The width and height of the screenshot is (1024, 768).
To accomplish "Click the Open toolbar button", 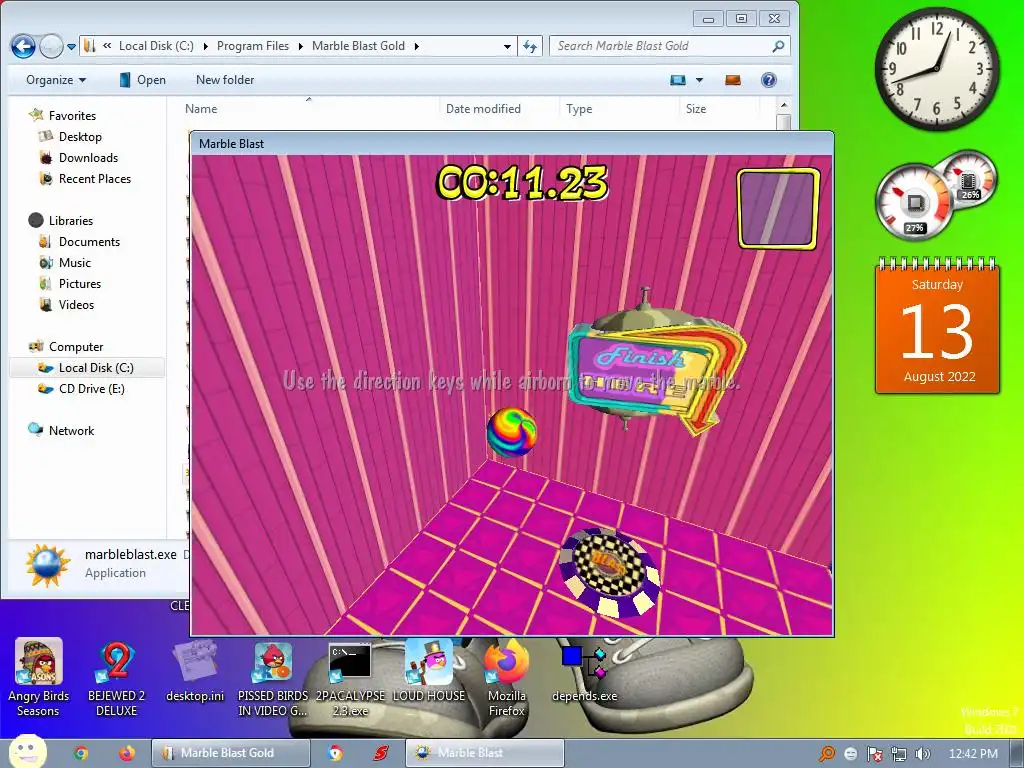I will [x=142, y=80].
